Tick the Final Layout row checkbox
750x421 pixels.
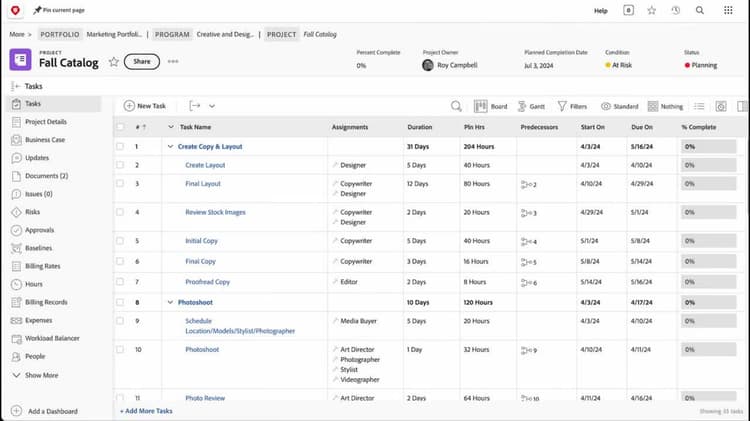point(120,184)
